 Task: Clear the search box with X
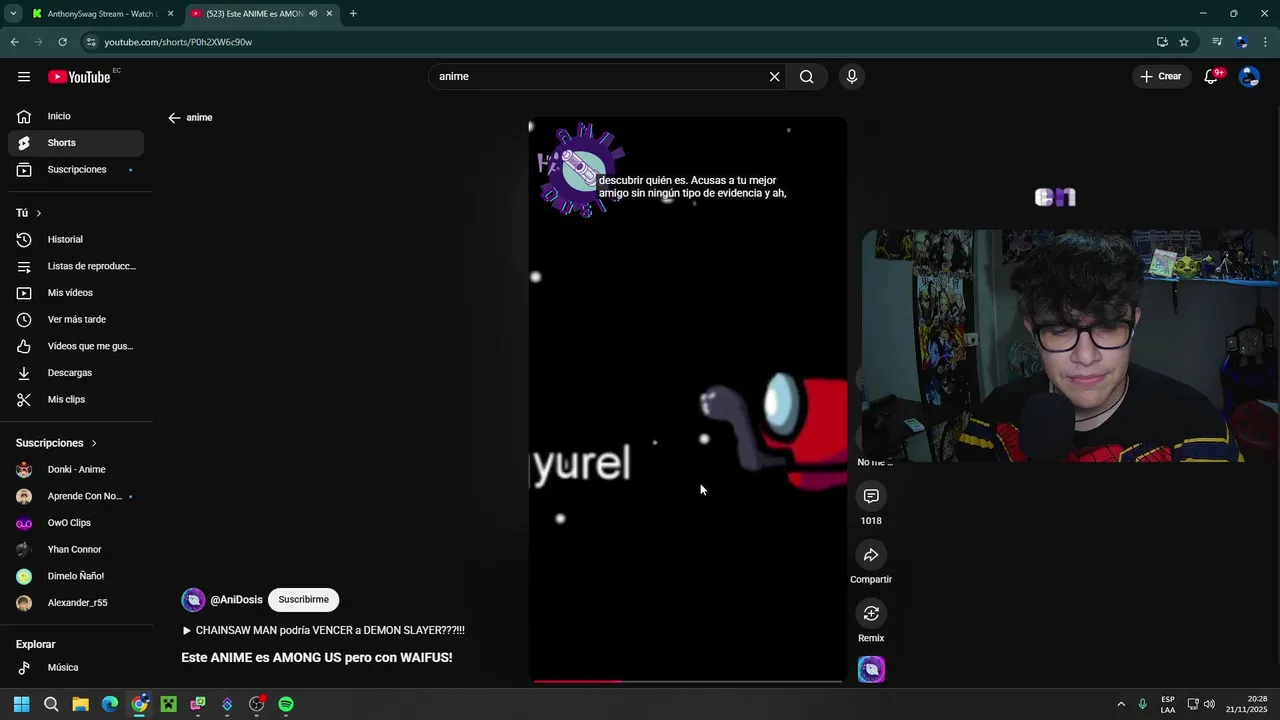(x=774, y=77)
